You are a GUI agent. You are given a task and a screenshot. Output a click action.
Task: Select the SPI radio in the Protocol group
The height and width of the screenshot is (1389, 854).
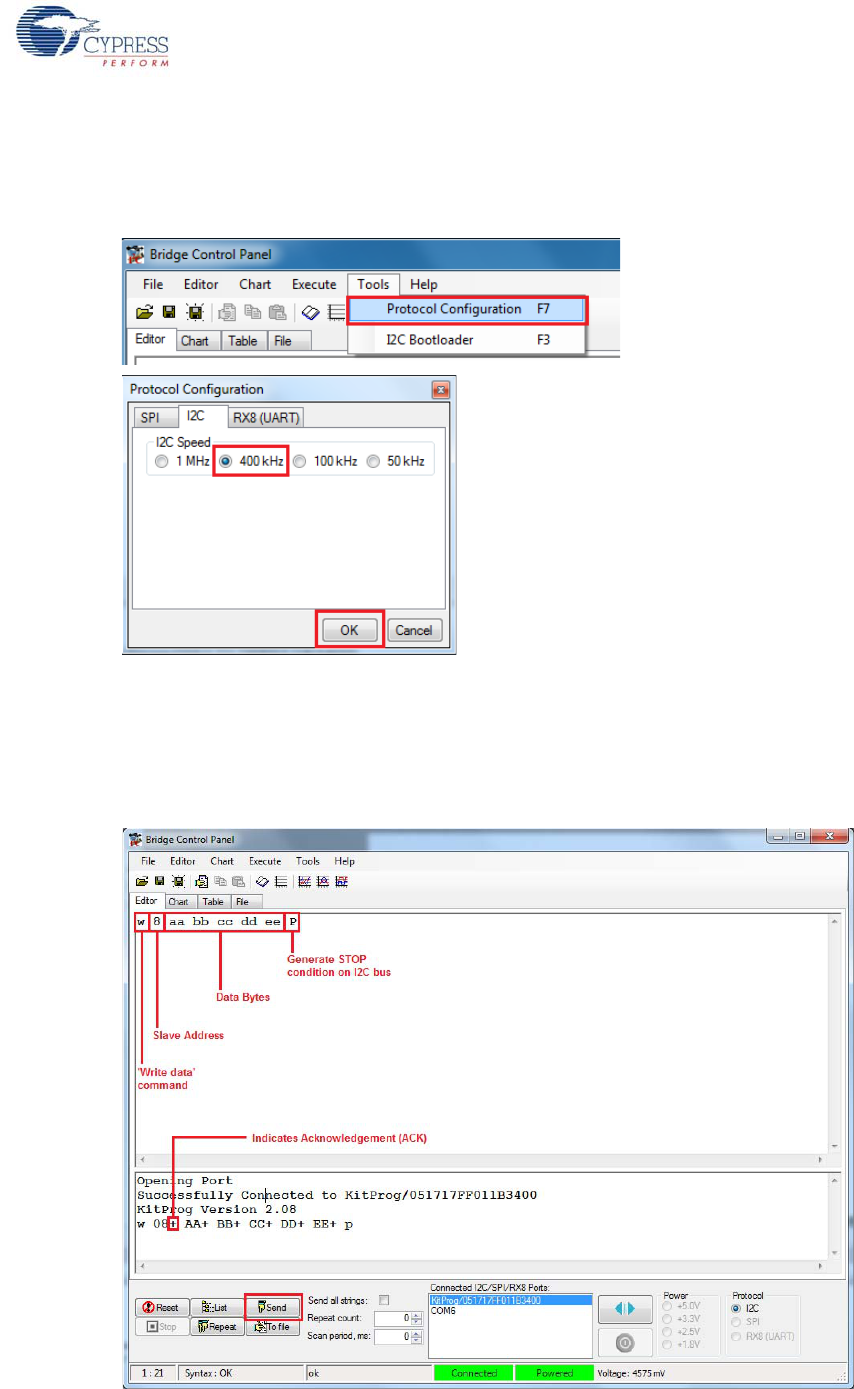[x=738, y=1321]
